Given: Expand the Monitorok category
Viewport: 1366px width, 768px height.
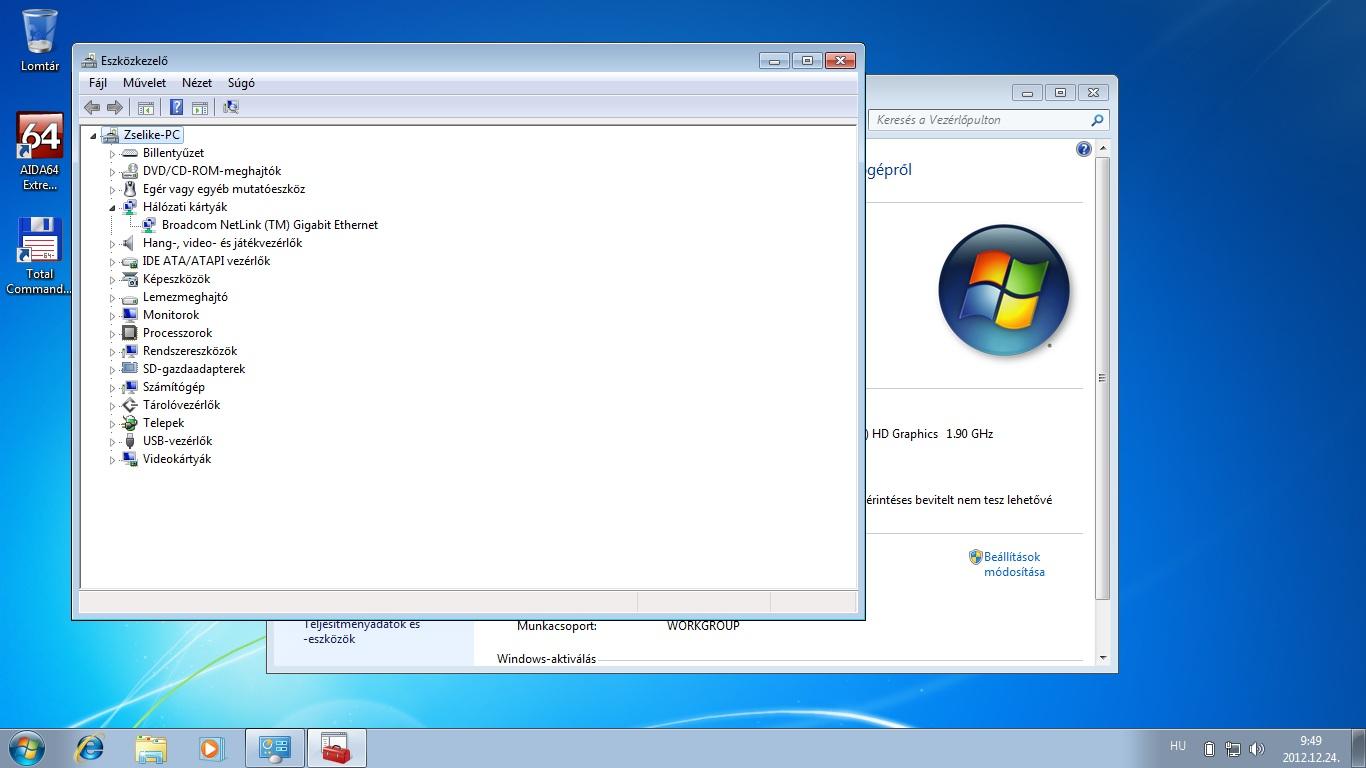Looking at the screenshot, I should (112, 316).
